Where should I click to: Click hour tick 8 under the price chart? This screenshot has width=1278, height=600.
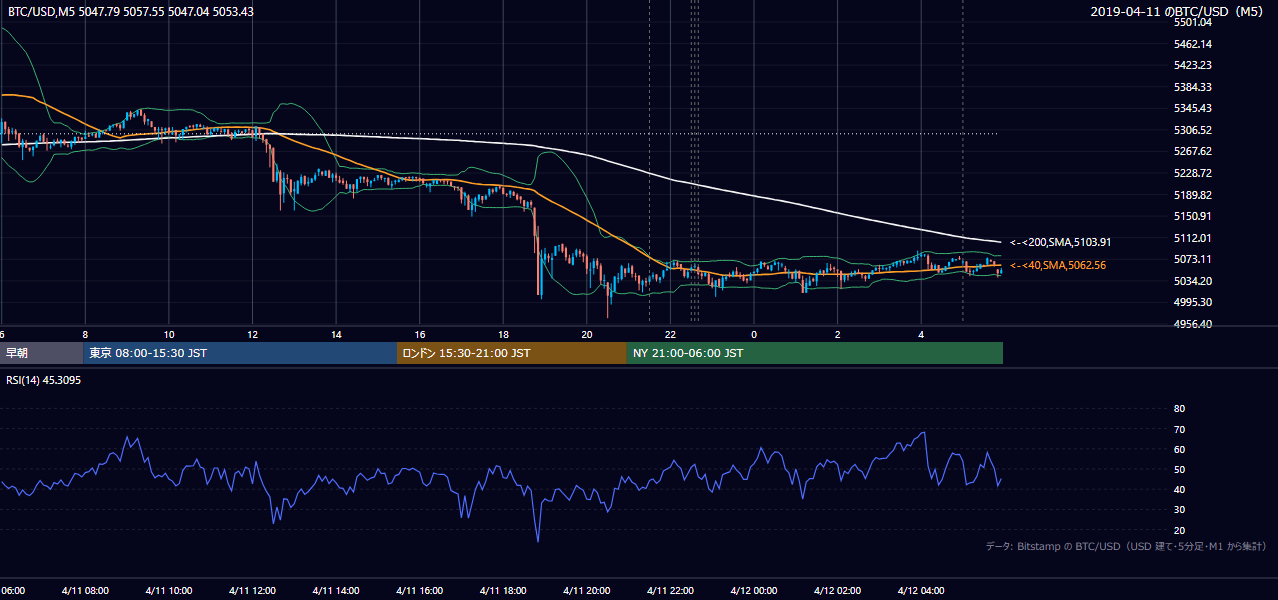click(85, 335)
